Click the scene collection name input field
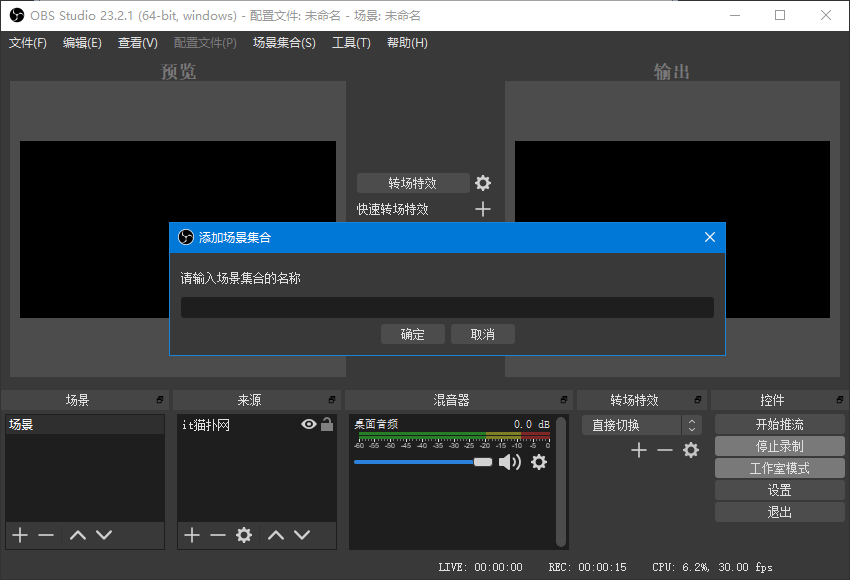The width and height of the screenshot is (850, 580). (x=447, y=307)
